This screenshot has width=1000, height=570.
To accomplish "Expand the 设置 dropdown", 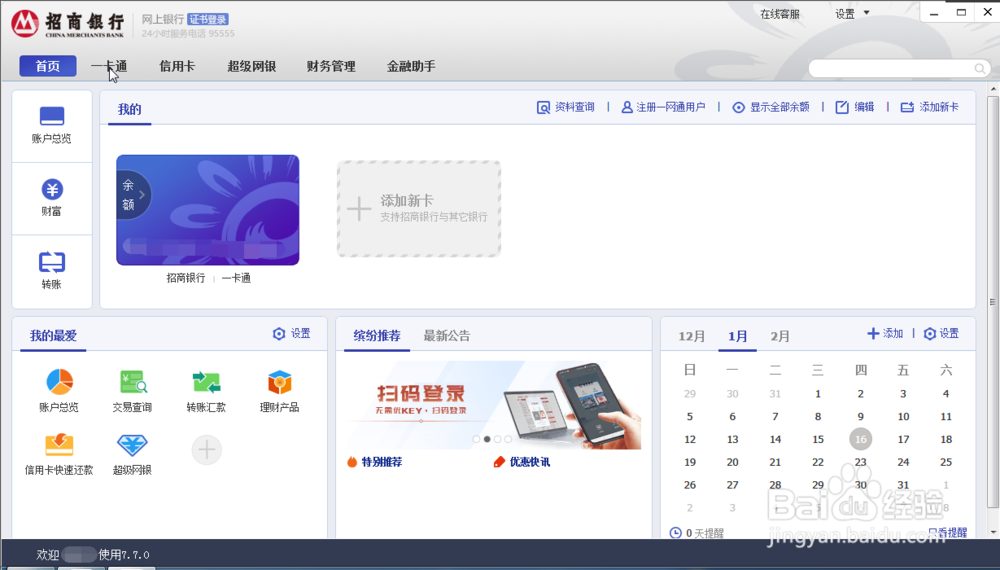I will 852,14.
